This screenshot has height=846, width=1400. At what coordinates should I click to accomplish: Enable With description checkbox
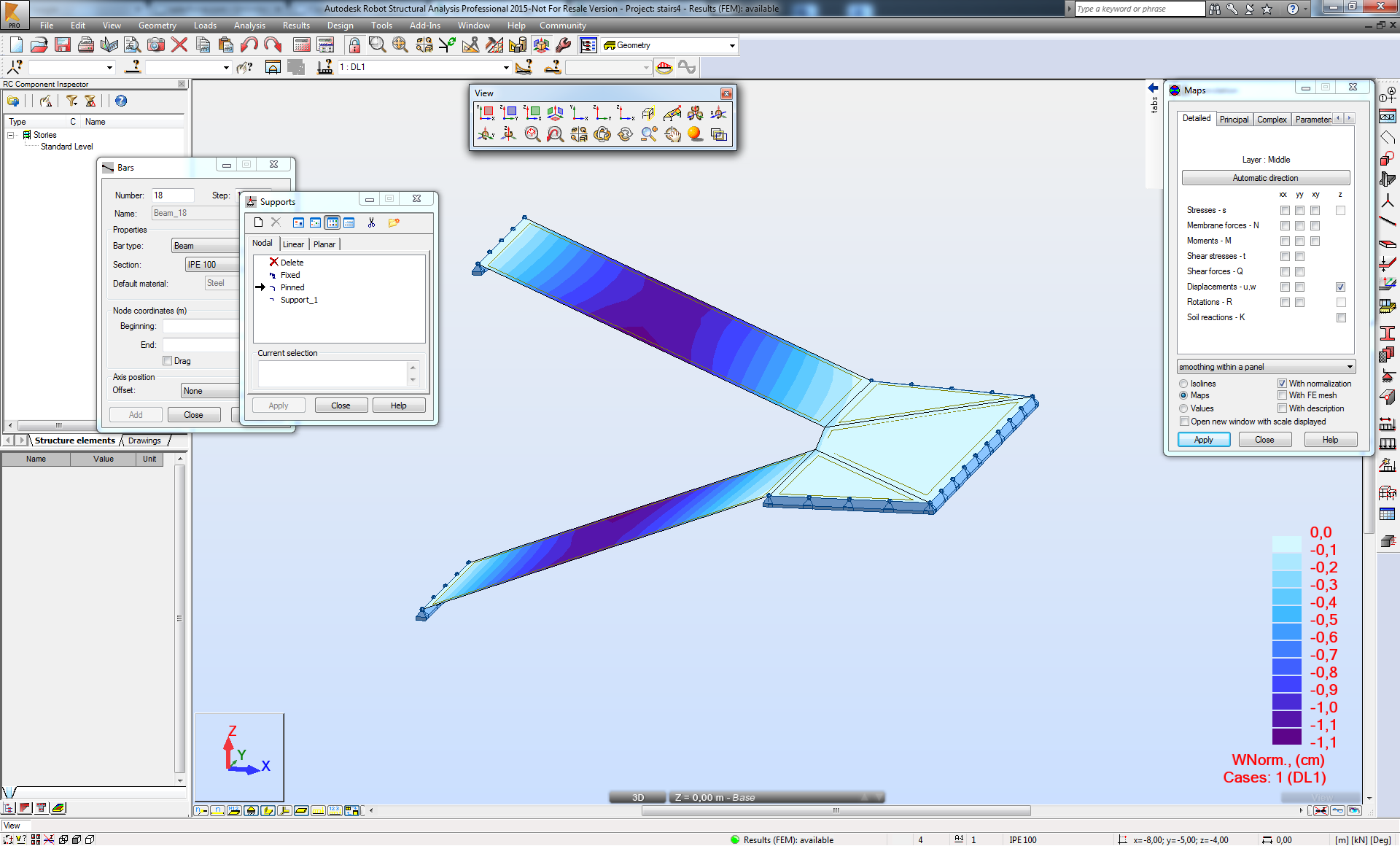pyautogui.click(x=1282, y=408)
